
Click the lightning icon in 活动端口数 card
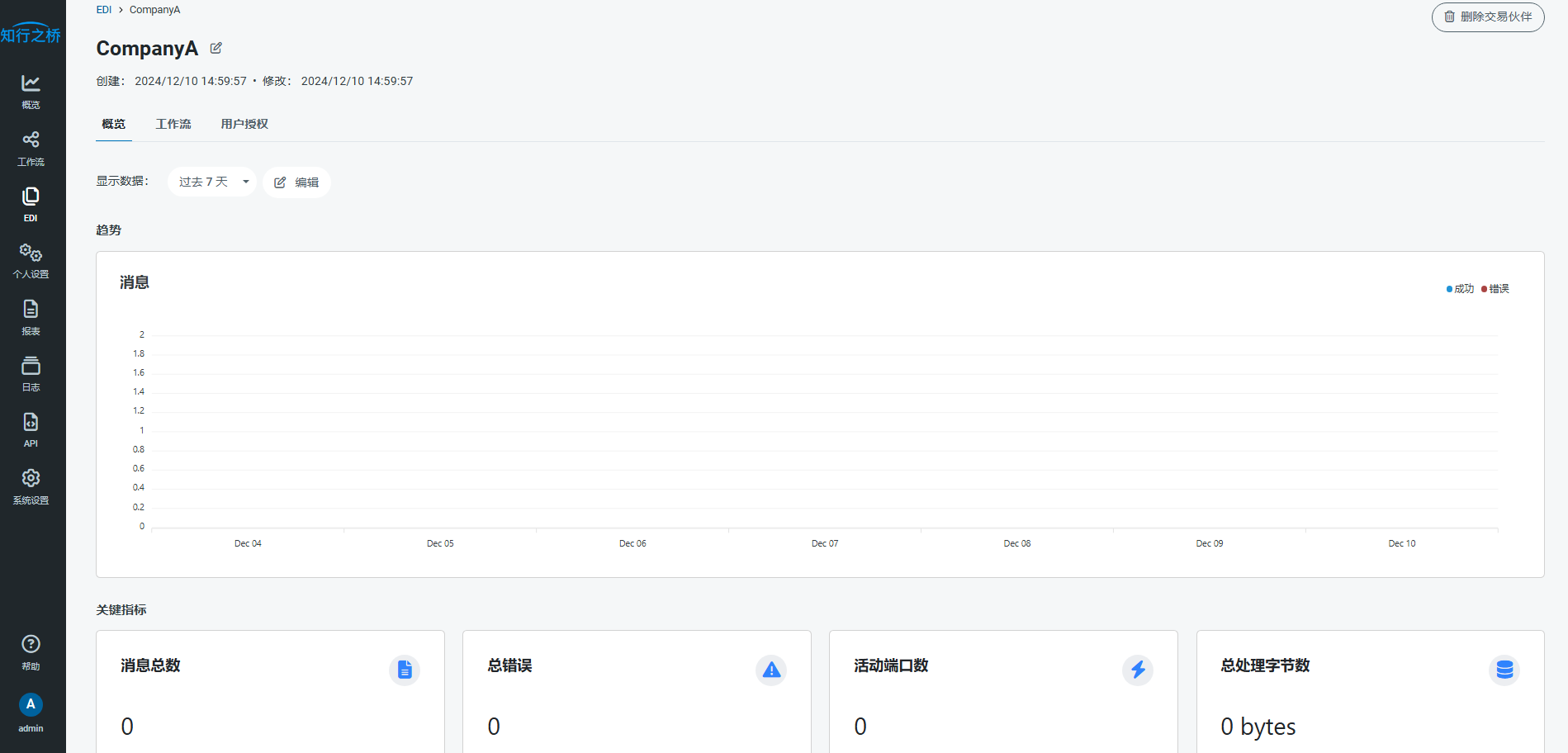tap(1138, 670)
